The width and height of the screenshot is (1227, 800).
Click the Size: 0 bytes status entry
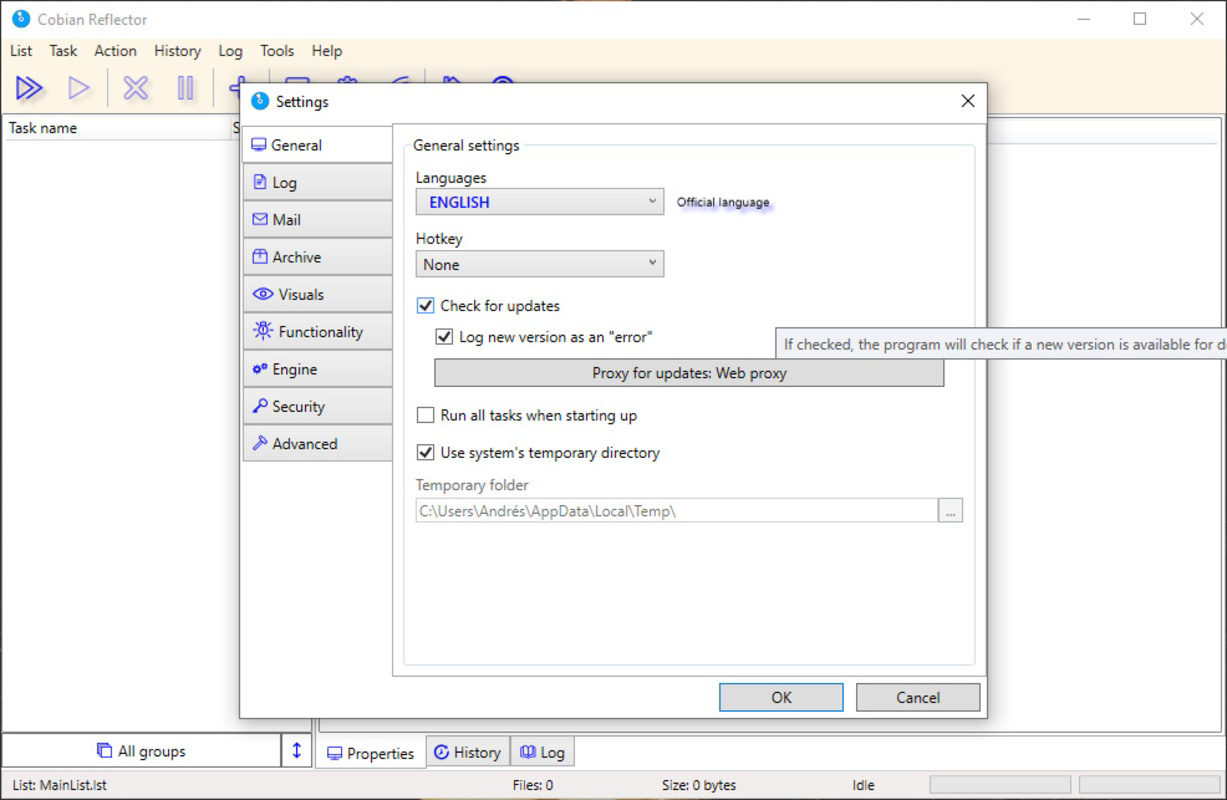point(699,785)
